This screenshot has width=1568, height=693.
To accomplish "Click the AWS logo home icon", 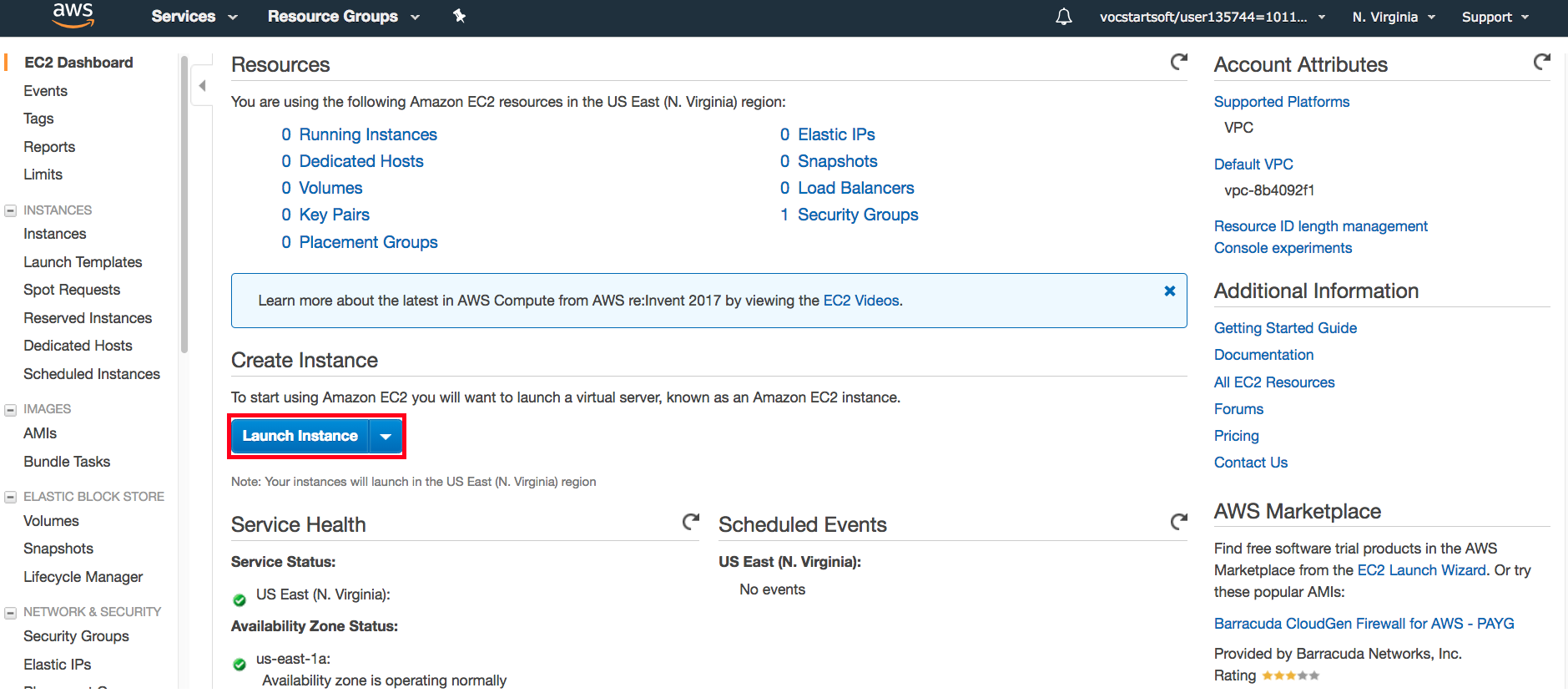I will tap(73, 15).
